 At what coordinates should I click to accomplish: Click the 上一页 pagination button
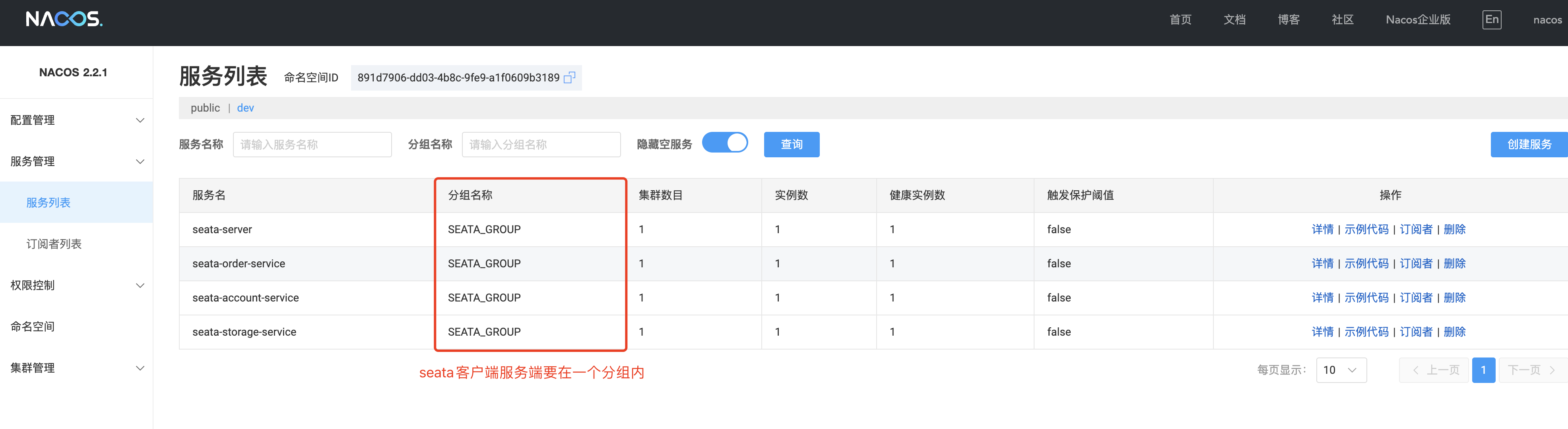[x=1435, y=370]
